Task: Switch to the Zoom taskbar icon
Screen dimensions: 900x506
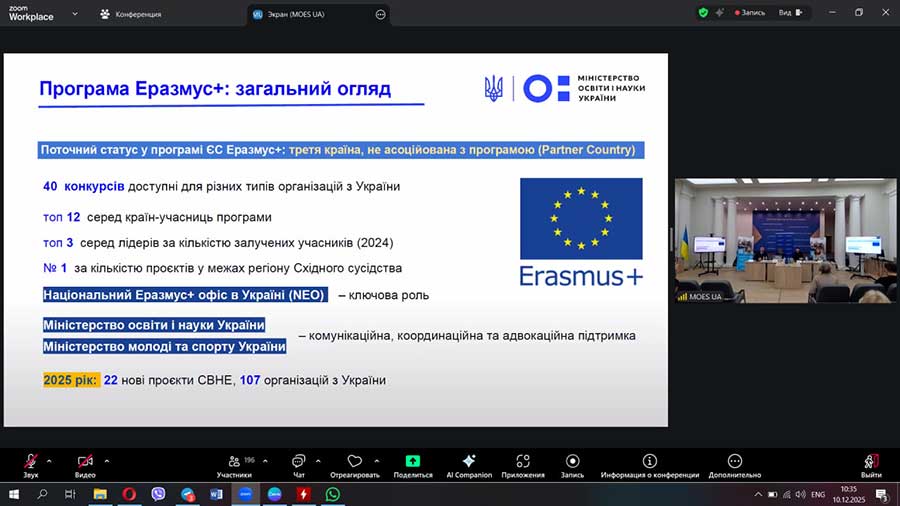Action: [246, 494]
